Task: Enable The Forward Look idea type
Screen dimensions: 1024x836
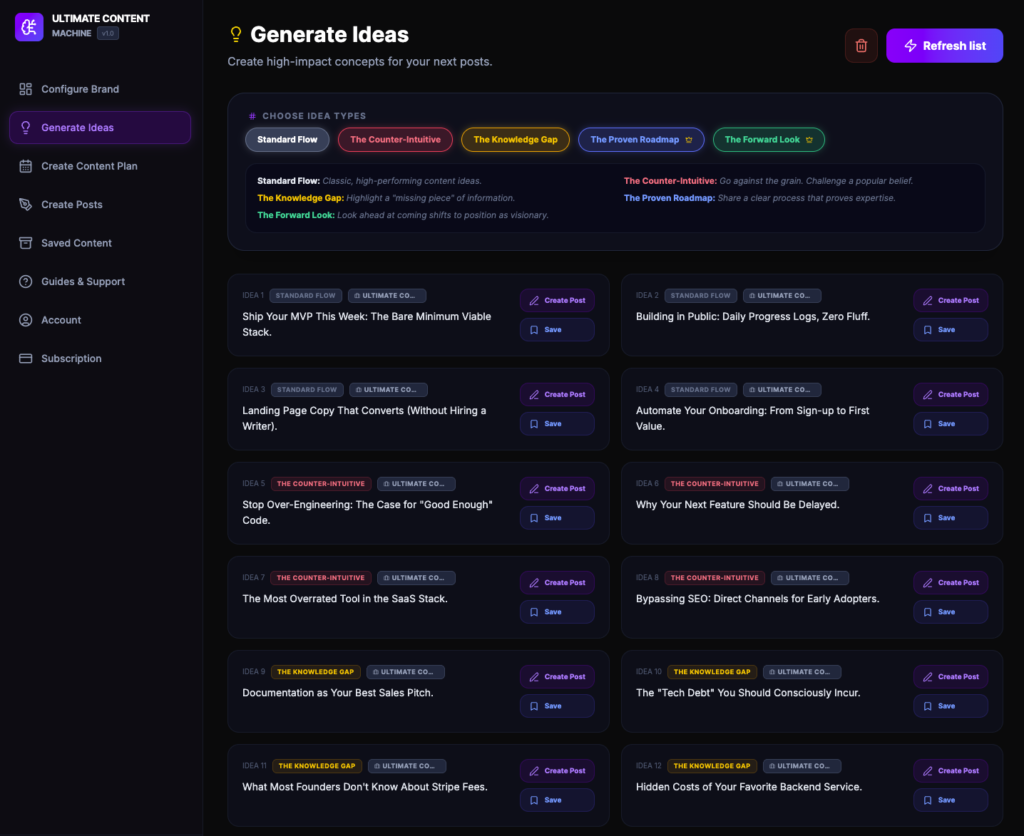Action: point(768,140)
